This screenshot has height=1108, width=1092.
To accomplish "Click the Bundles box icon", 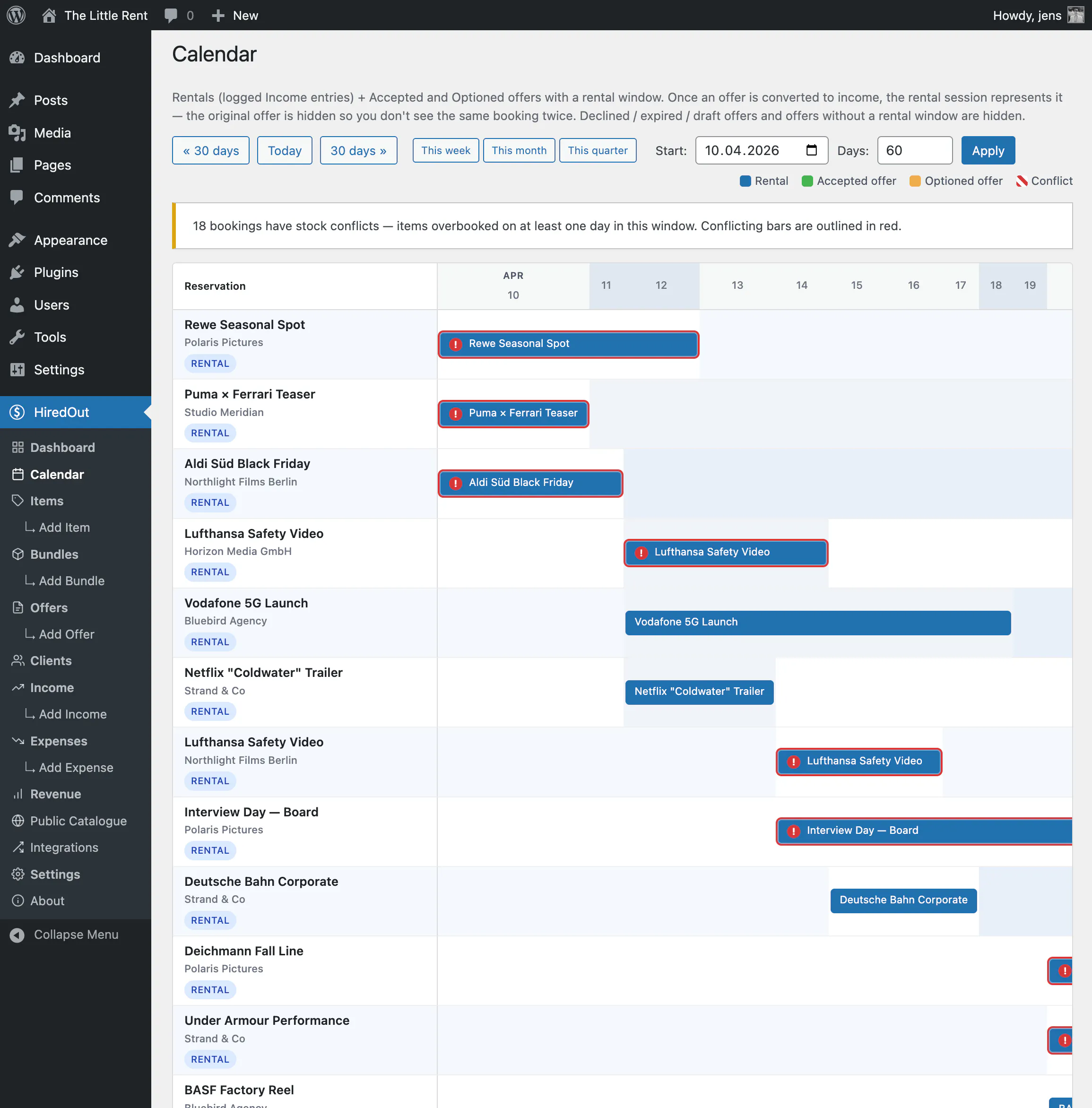I will tap(18, 554).
